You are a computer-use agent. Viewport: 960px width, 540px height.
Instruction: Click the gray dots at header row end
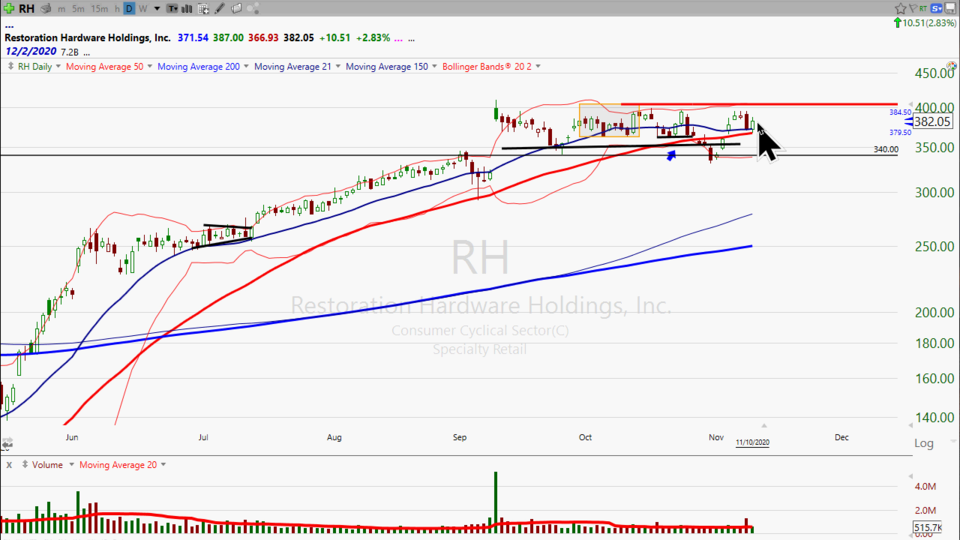click(411, 39)
